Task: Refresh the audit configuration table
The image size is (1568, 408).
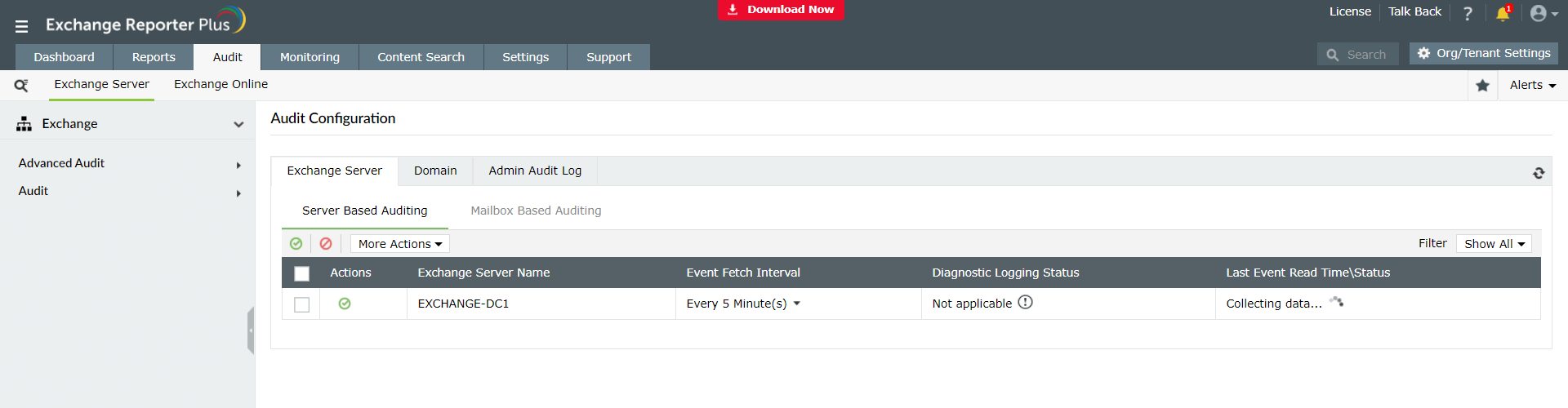Action: [1539, 173]
